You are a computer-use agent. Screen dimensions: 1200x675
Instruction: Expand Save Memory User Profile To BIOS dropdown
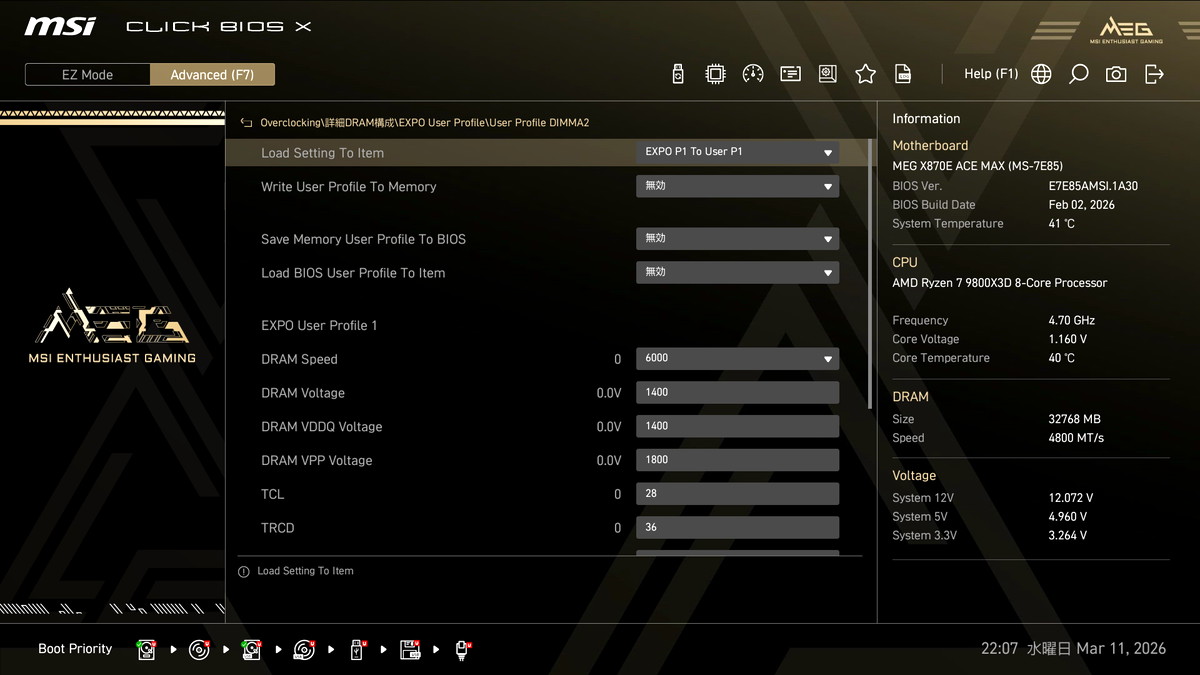[x=737, y=239]
